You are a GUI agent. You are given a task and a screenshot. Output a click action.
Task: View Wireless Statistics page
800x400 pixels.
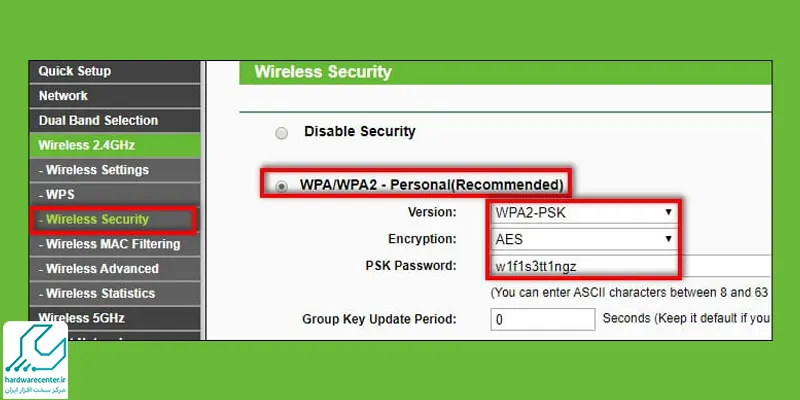[x=100, y=293]
